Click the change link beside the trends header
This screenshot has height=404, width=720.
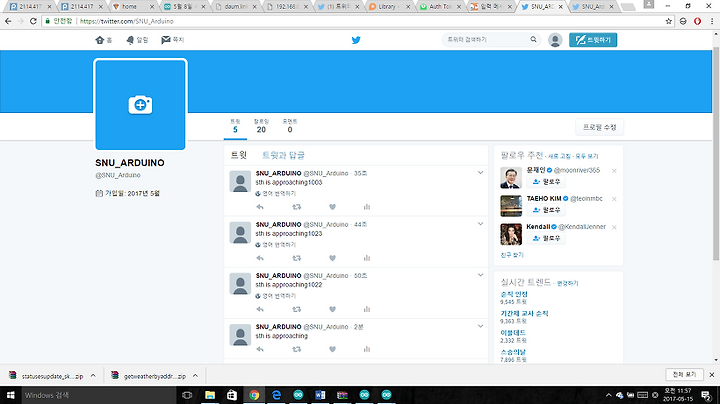(x=567, y=283)
